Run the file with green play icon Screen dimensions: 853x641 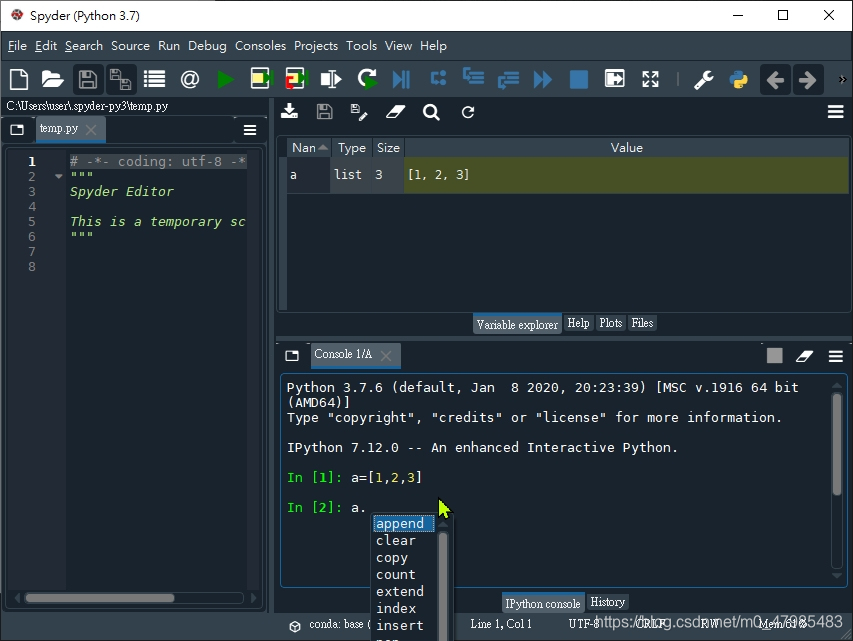pyautogui.click(x=226, y=79)
